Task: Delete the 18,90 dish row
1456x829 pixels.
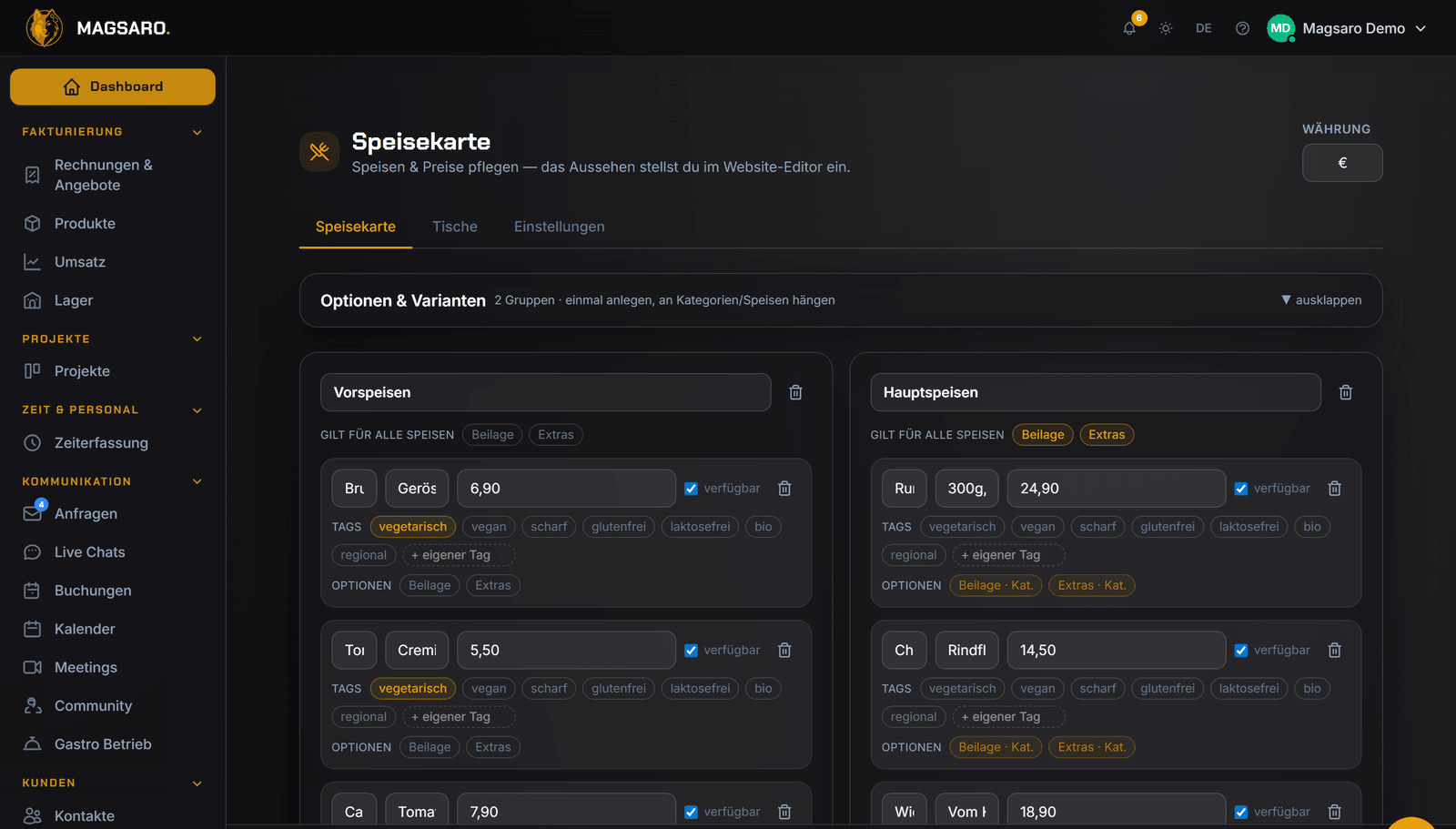Action: tap(1335, 812)
